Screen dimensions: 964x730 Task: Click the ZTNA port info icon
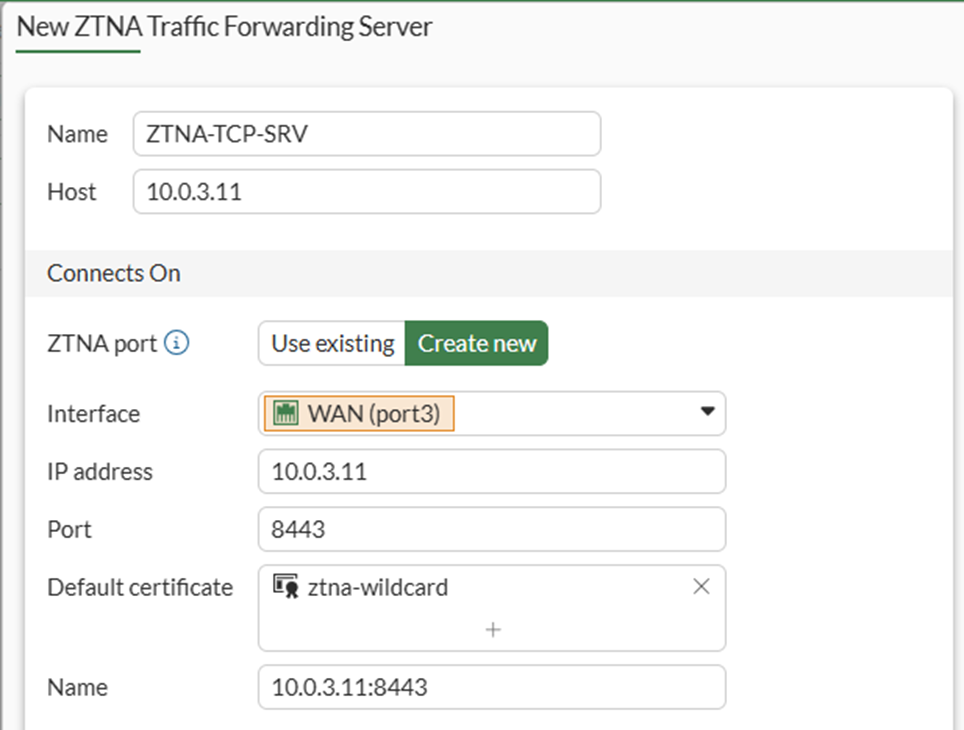point(176,344)
